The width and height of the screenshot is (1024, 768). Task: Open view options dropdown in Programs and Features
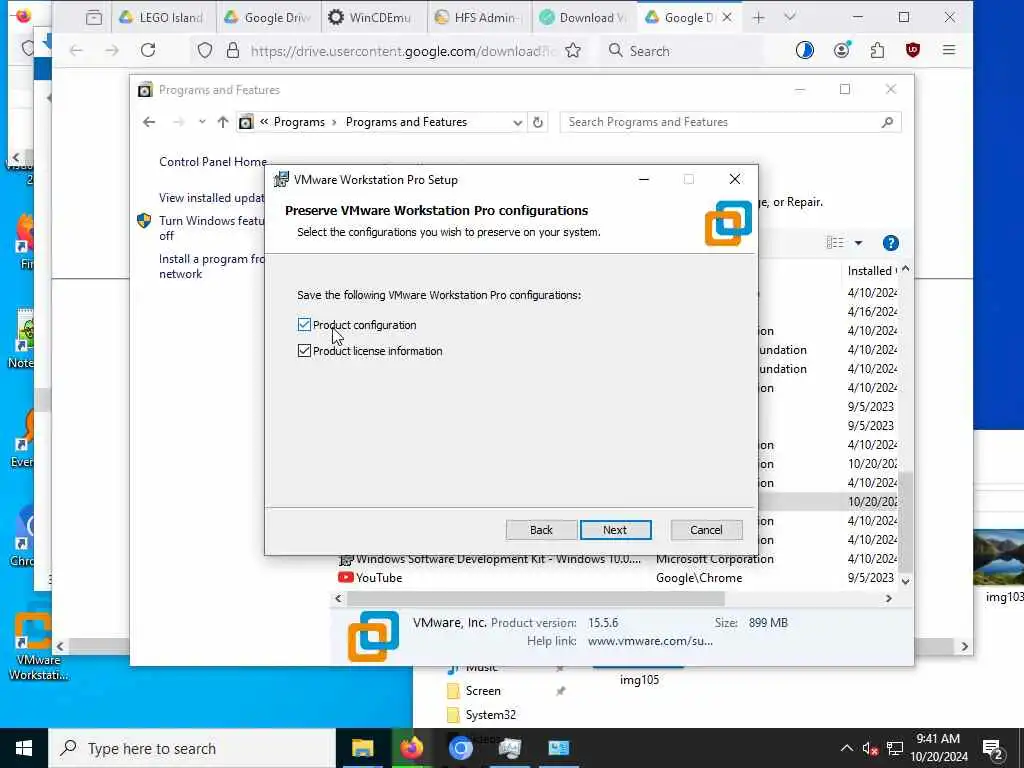coord(858,243)
